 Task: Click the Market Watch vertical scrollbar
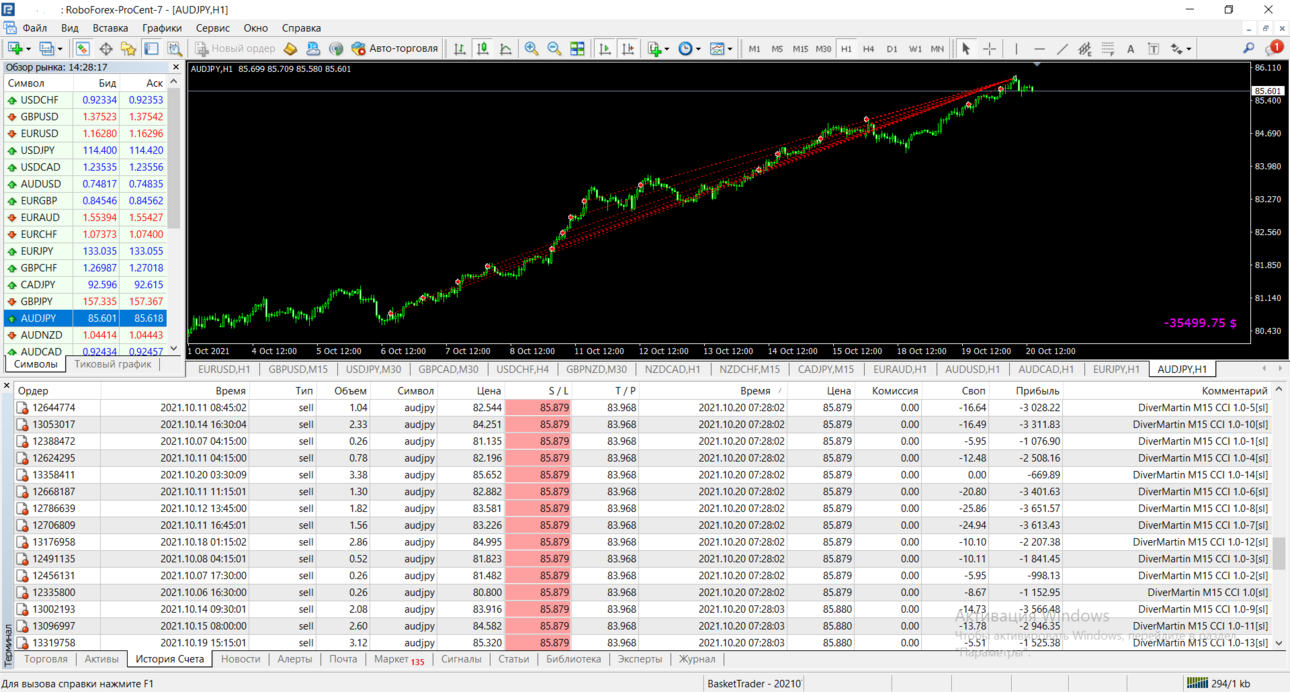coord(174,216)
